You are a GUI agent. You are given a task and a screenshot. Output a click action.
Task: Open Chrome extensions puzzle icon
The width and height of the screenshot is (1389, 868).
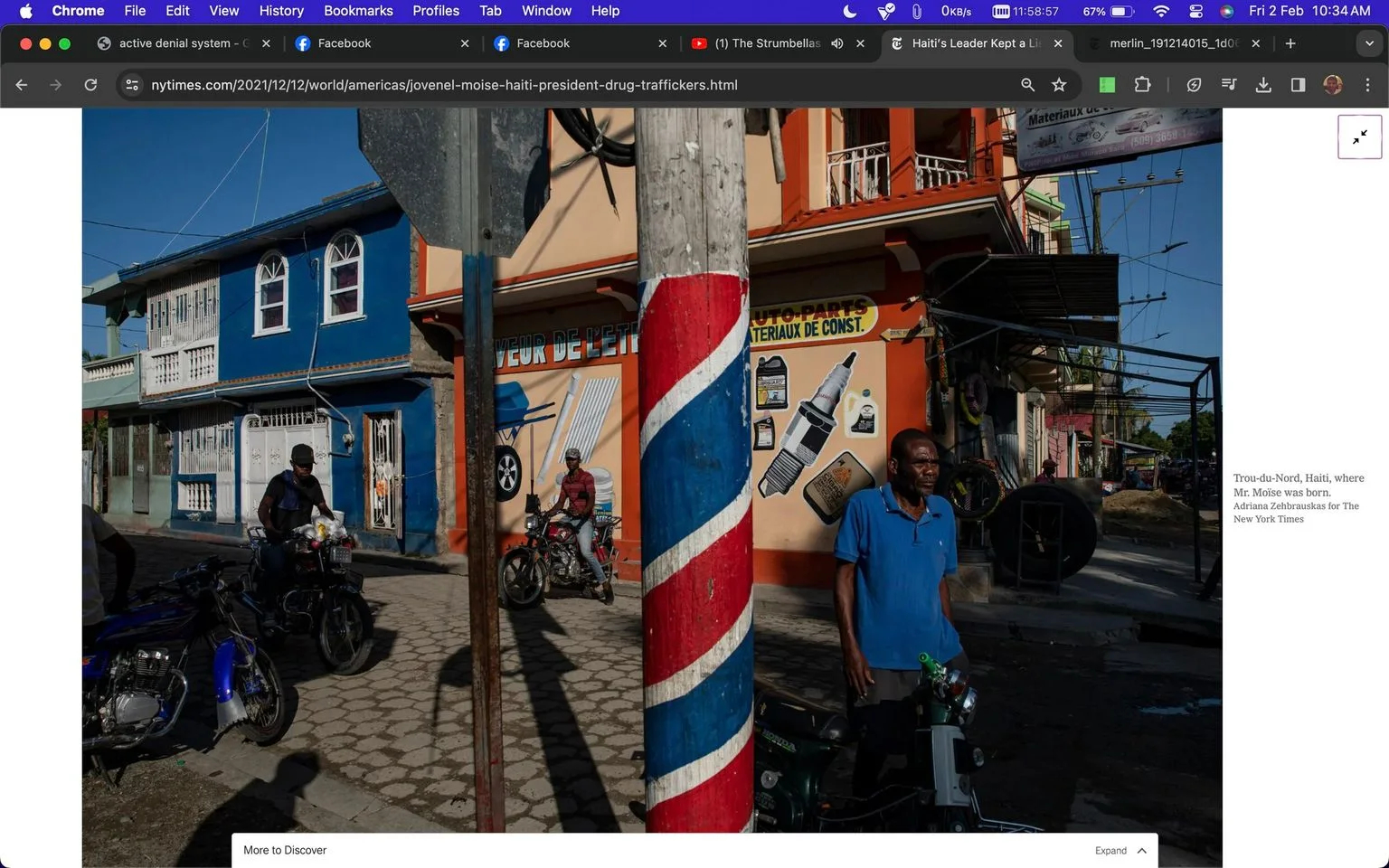point(1142,85)
